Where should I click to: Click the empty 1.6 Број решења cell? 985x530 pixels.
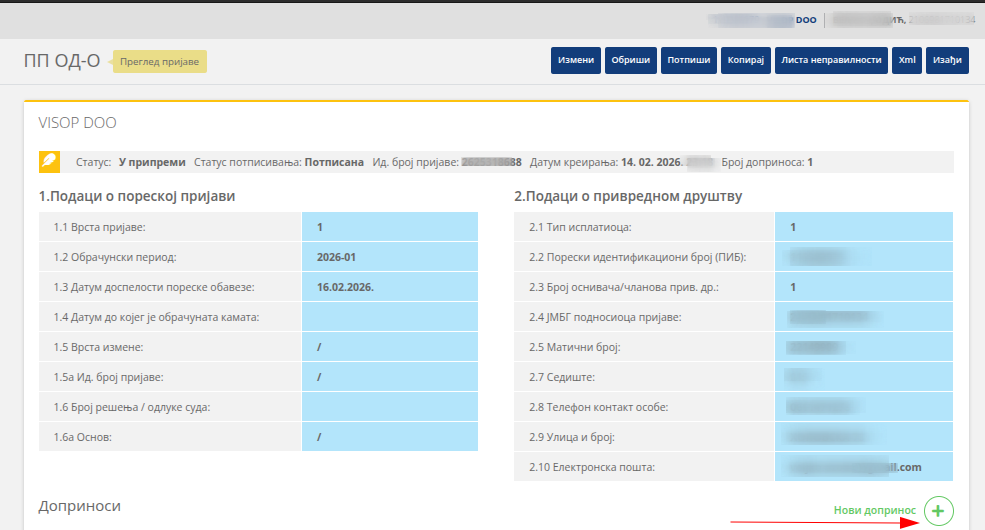(390, 407)
